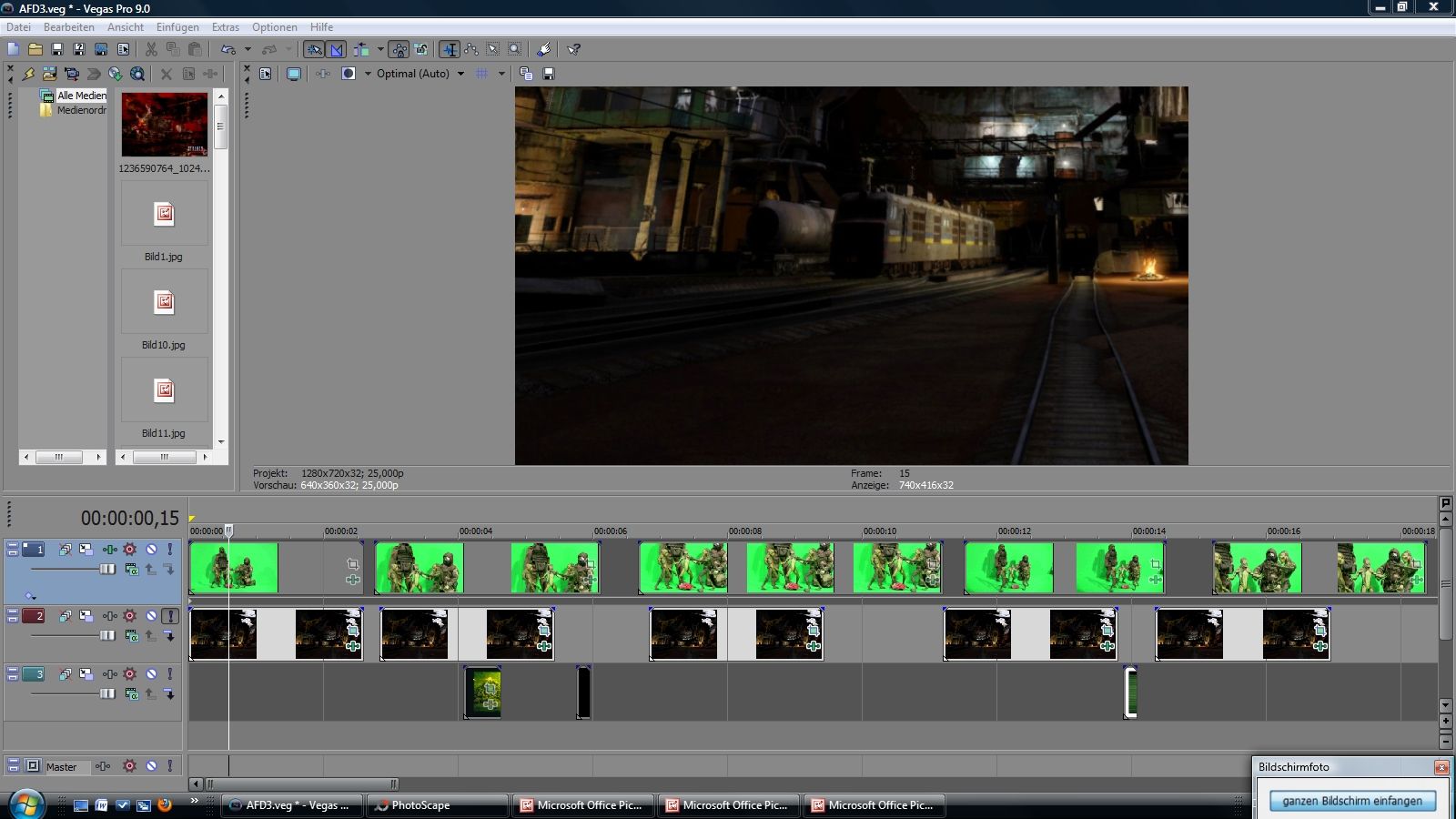Click the What's This help icon
Screen dimensions: 1456x819
click(x=573, y=49)
